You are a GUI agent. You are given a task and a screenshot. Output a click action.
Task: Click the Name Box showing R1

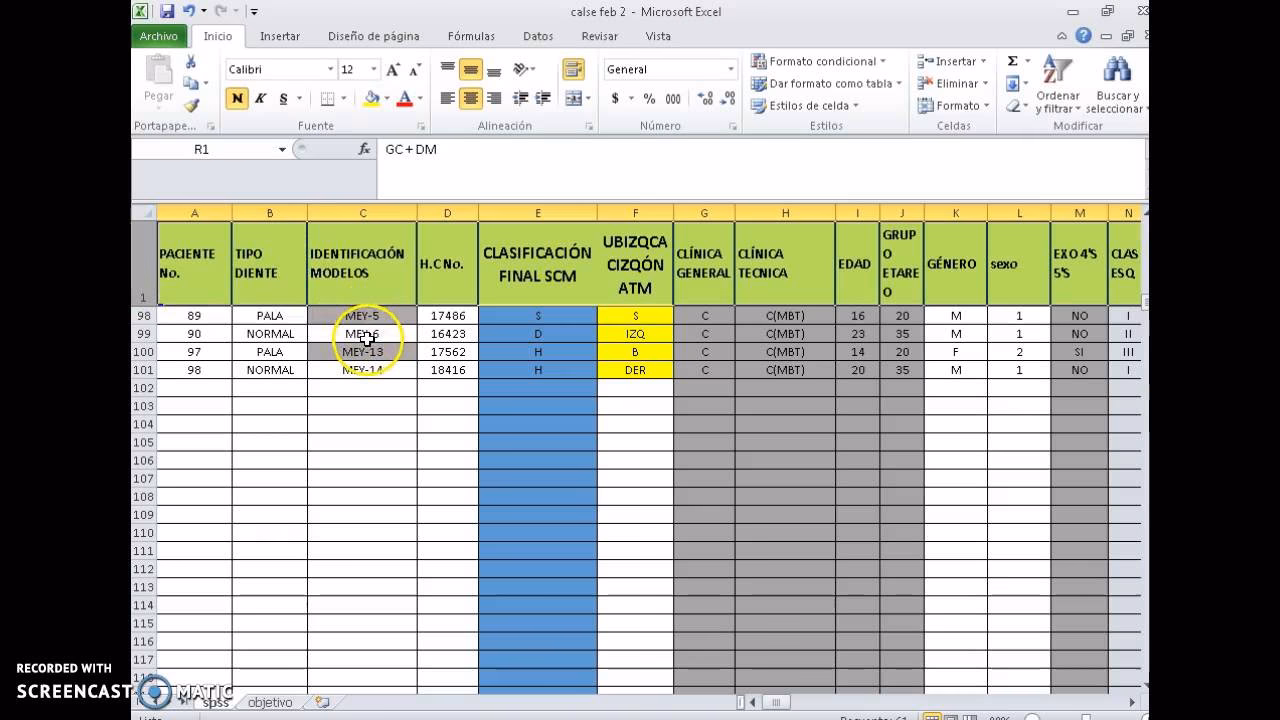click(x=202, y=149)
